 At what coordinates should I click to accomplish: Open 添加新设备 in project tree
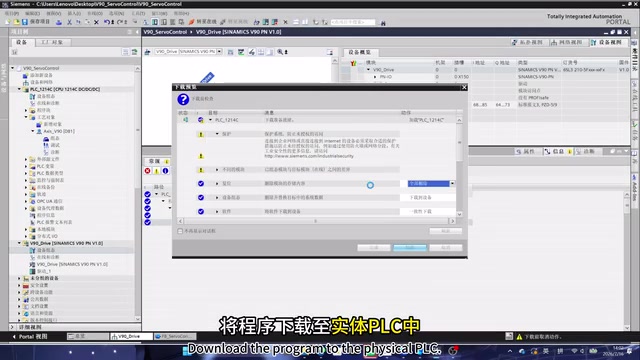[41, 75]
